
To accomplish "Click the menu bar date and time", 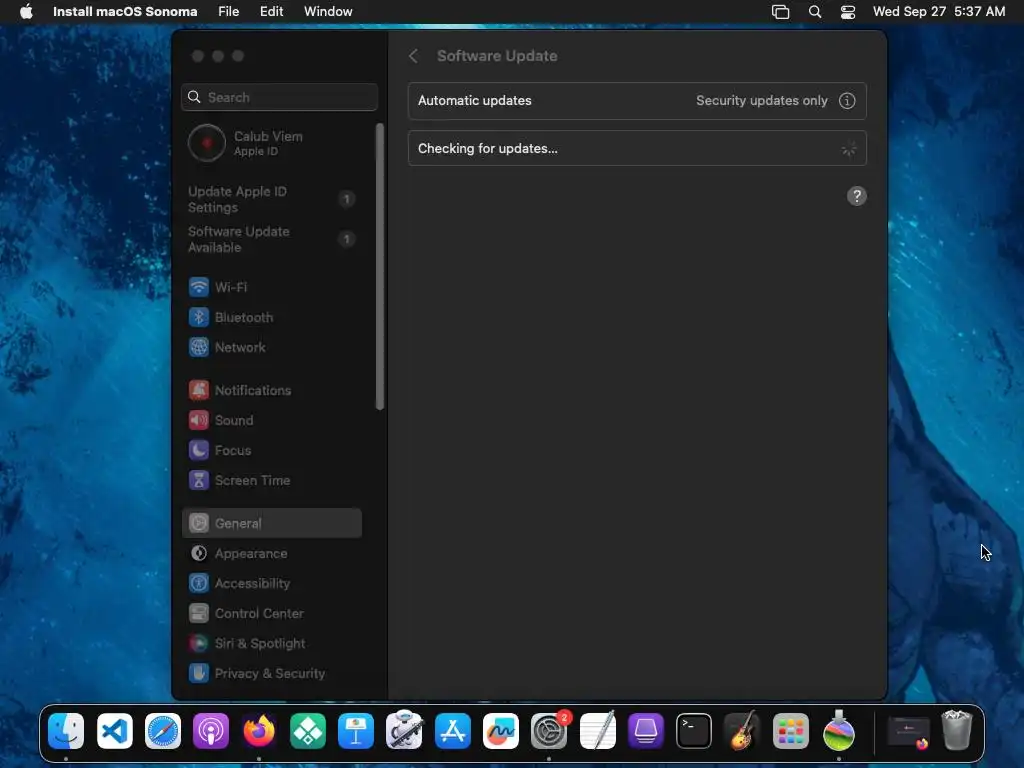I will 938,12.
